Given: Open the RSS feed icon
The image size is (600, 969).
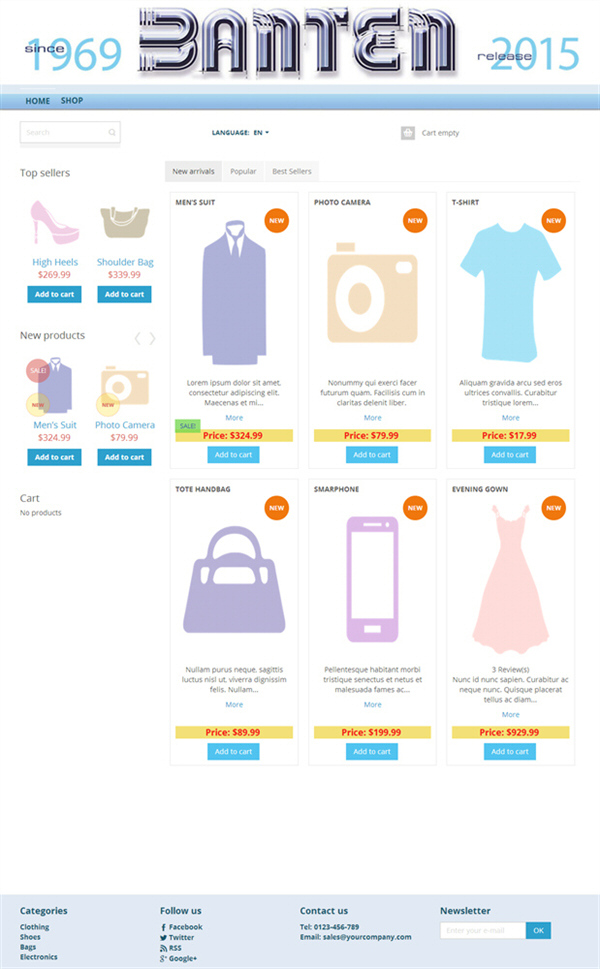Looking at the screenshot, I should point(163,948).
